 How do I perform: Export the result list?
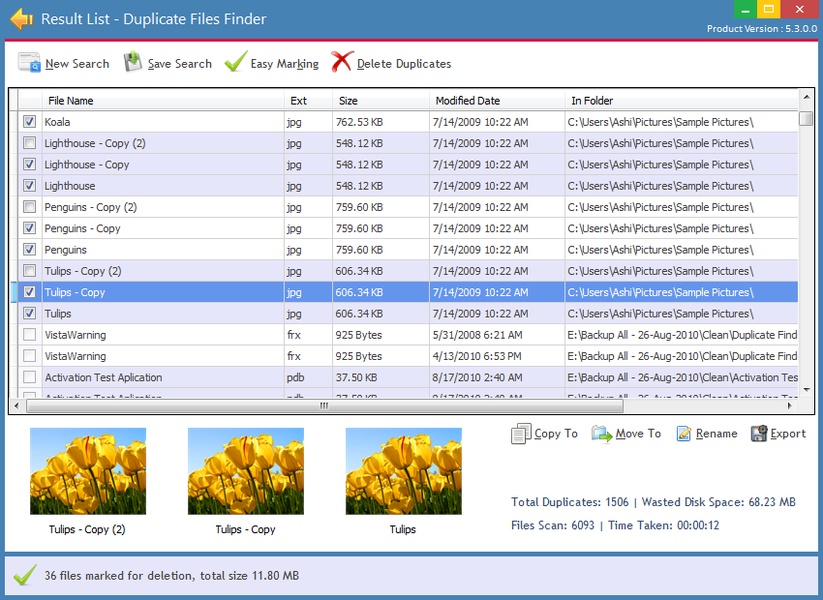tap(759, 434)
